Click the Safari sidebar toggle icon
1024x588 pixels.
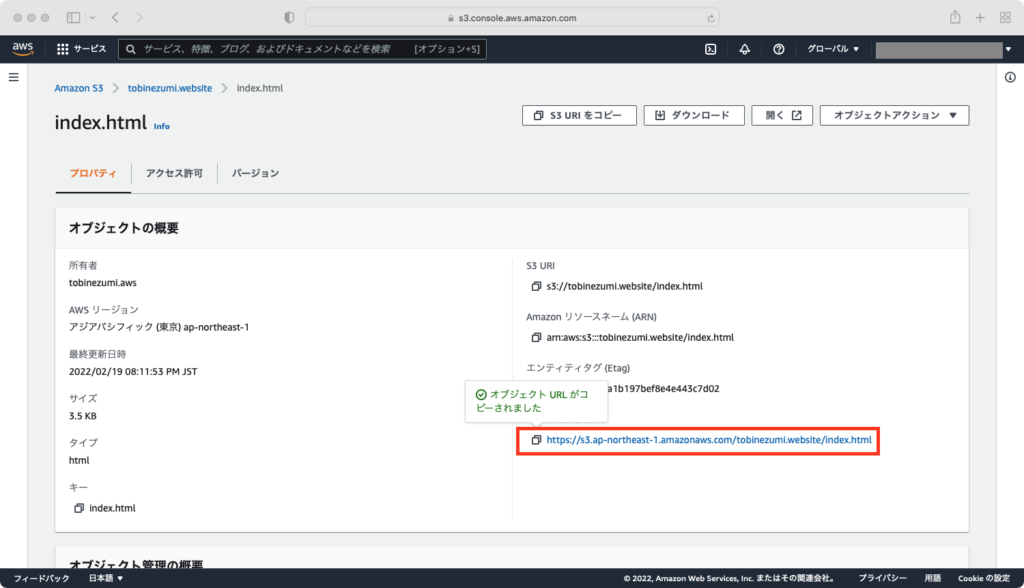click(x=73, y=18)
